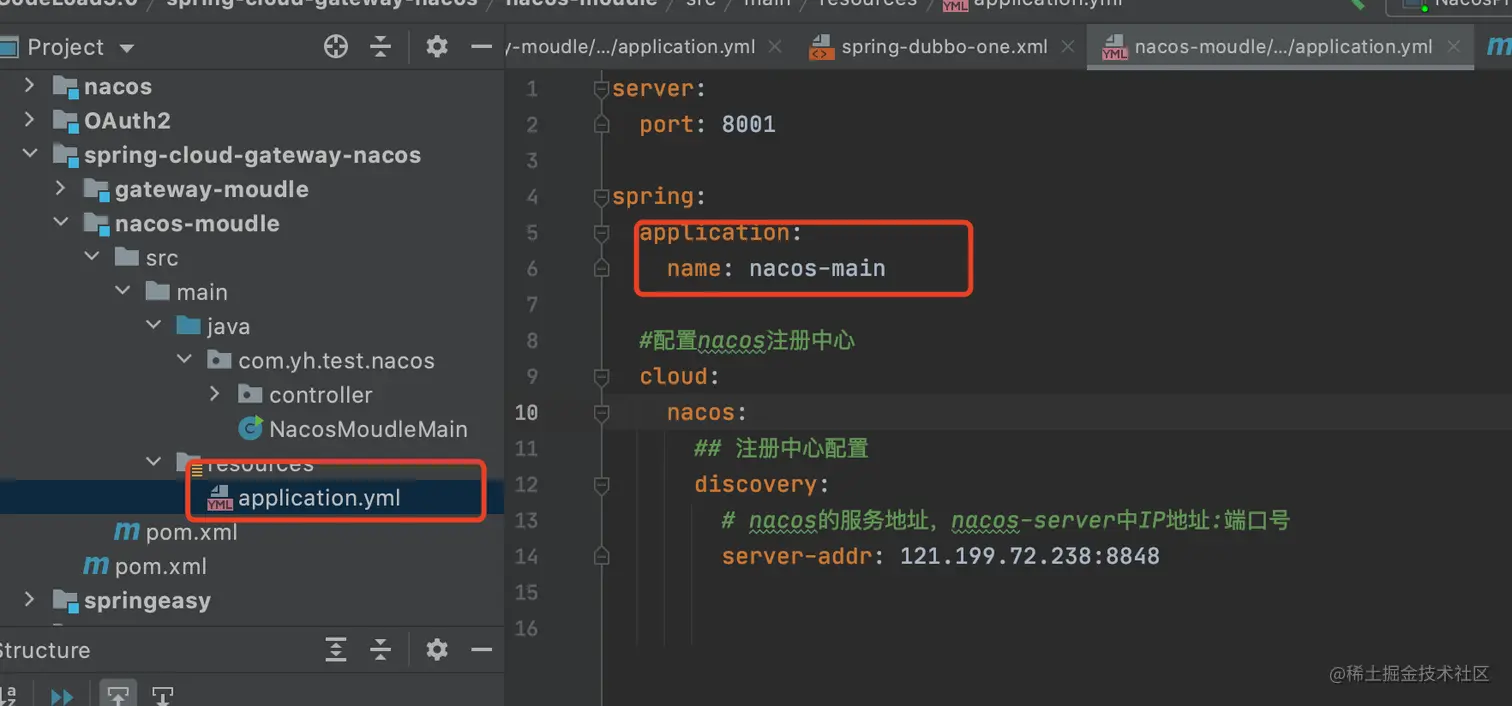Switch to the spring-dubbo-one.xml tab
The height and width of the screenshot is (706, 1512).
pos(944,46)
